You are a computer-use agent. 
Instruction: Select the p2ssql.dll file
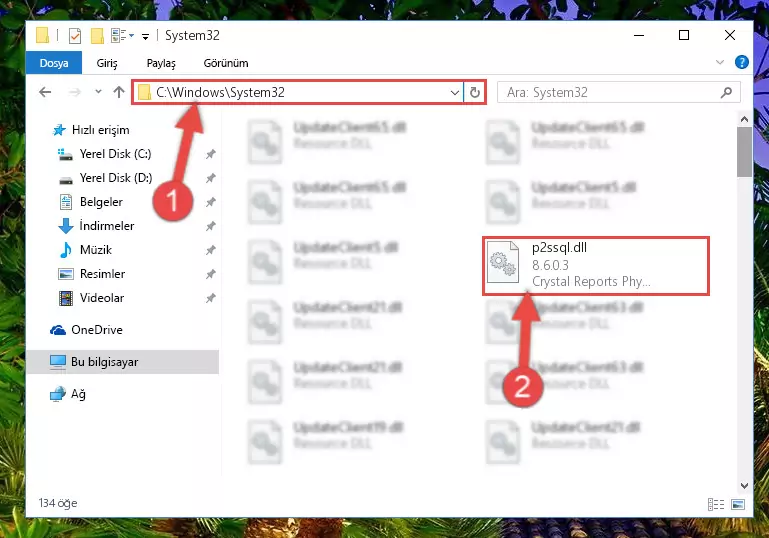(596, 265)
